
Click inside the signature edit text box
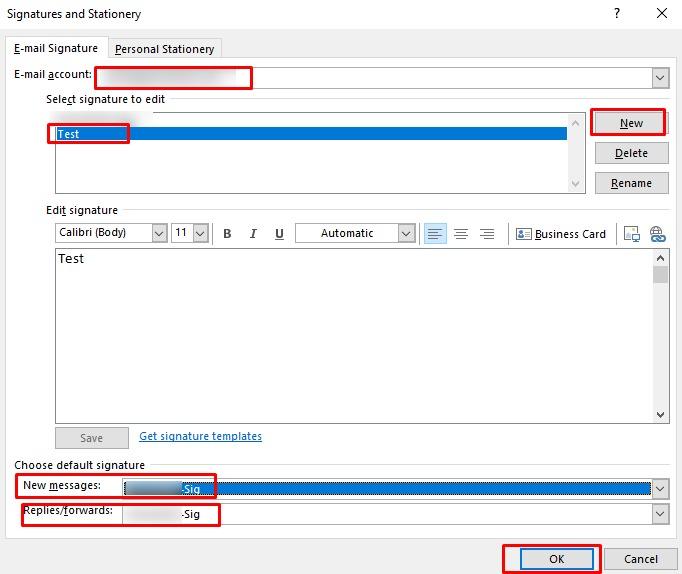(x=354, y=336)
